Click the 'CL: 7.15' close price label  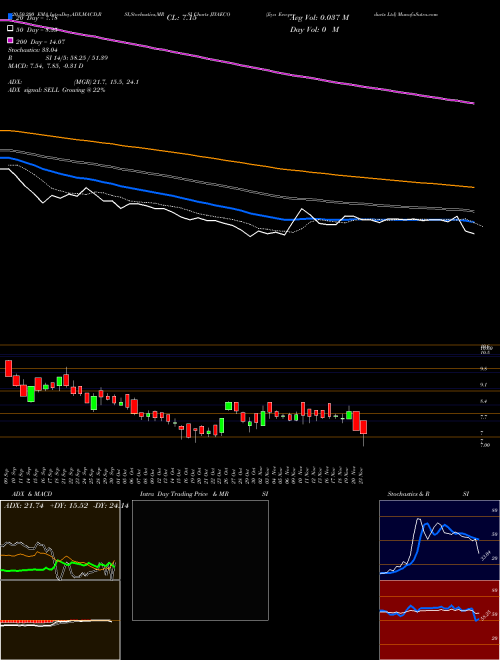[182, 18]
